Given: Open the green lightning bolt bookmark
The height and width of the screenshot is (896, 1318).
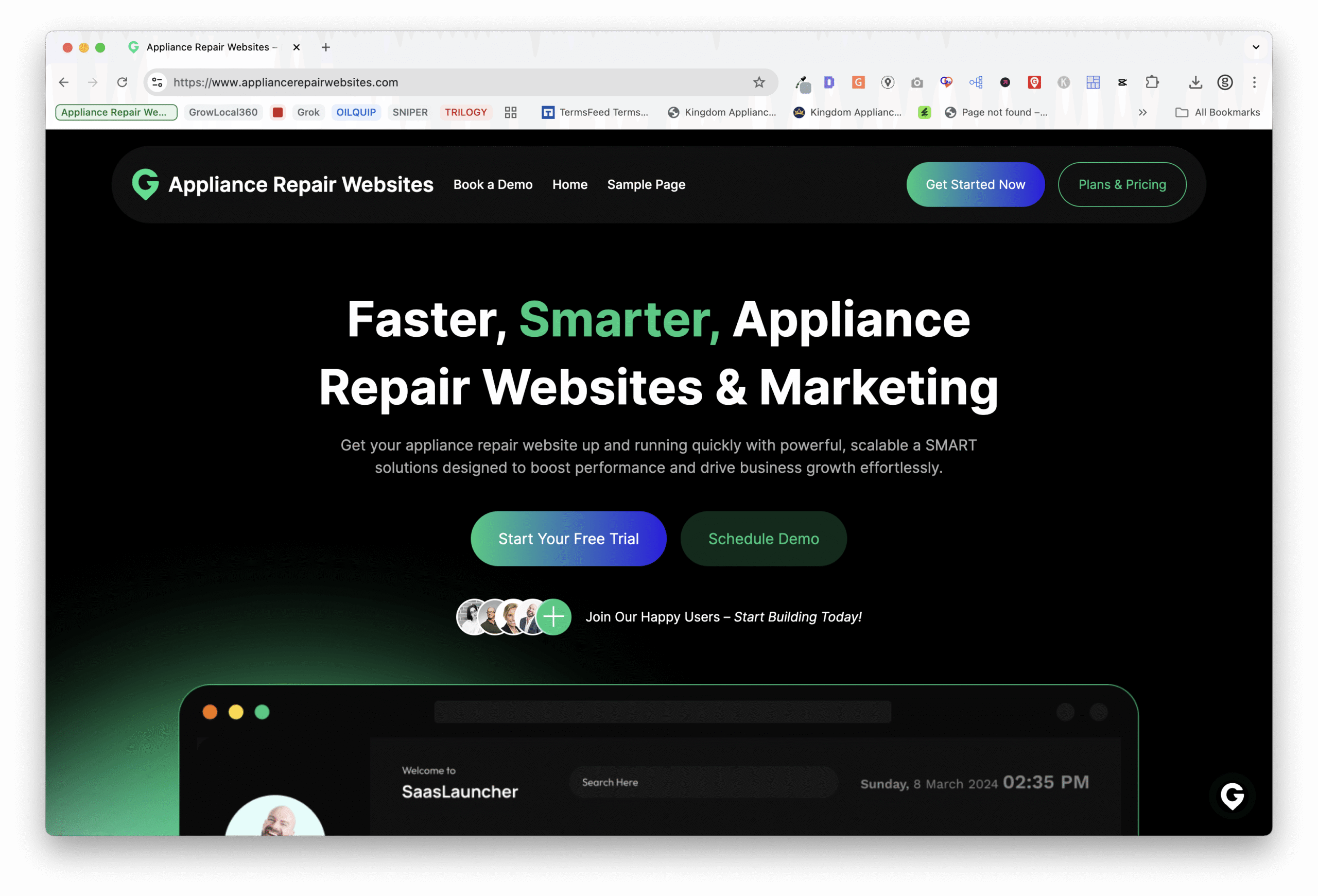Looking at the screenshot, I should (x=925, y=112).
